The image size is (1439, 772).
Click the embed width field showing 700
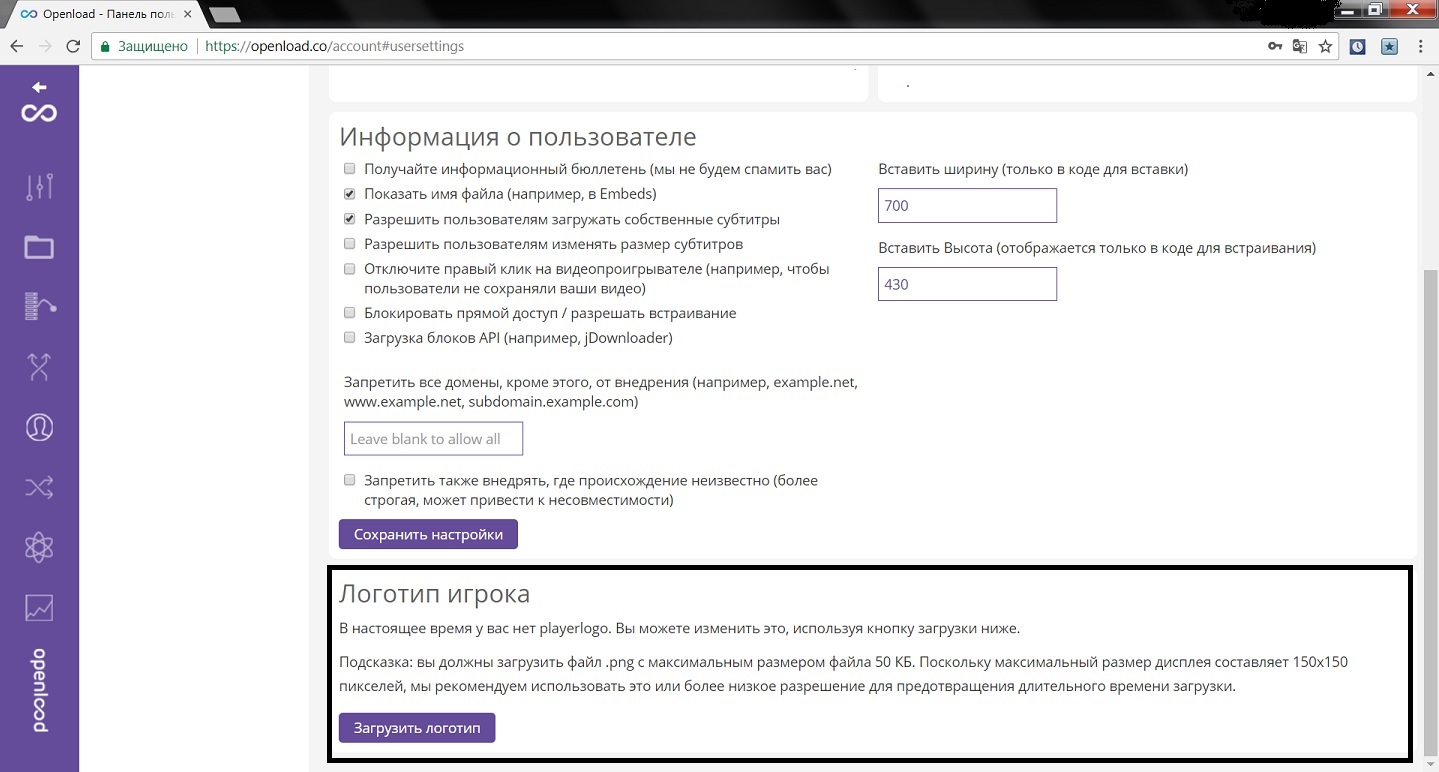[967, 206]
